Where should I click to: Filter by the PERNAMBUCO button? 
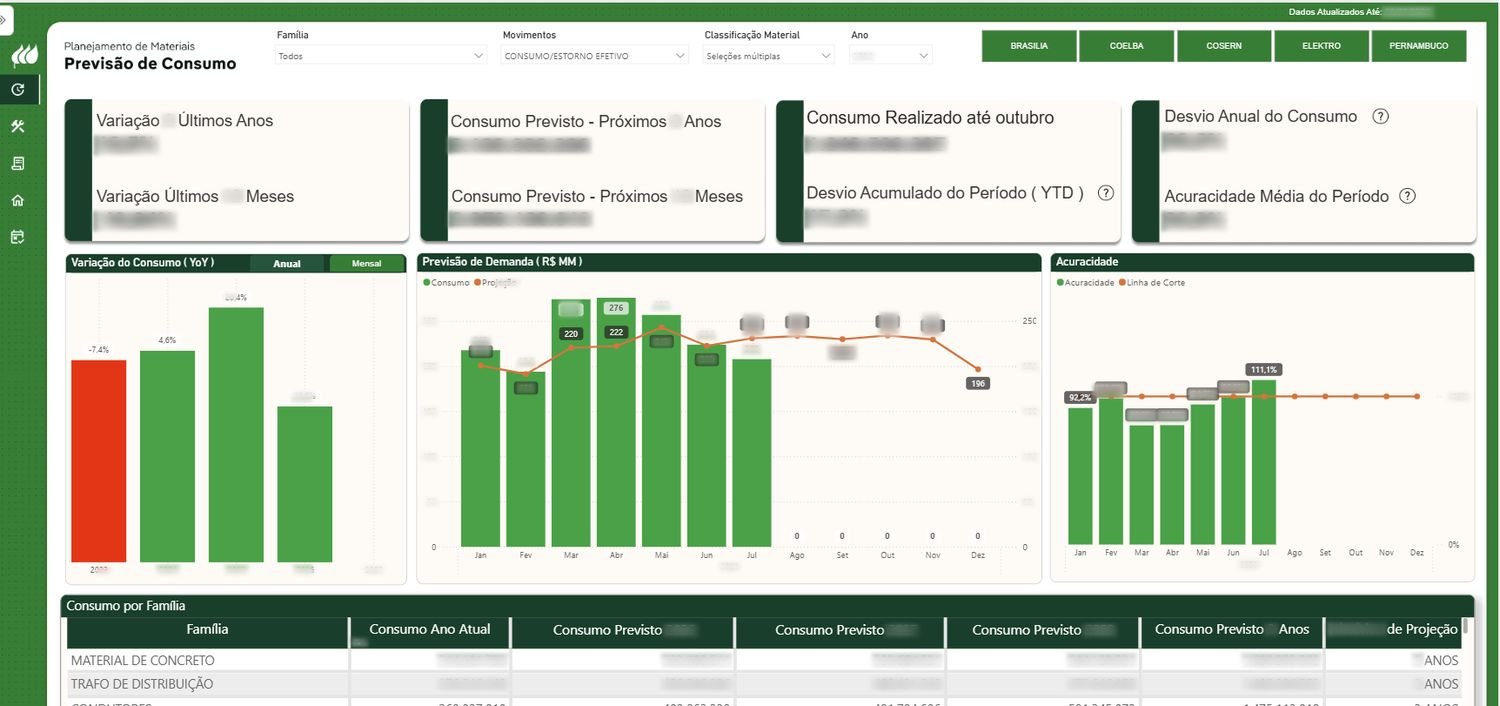pyautogui.click(x=1418, y=46)
